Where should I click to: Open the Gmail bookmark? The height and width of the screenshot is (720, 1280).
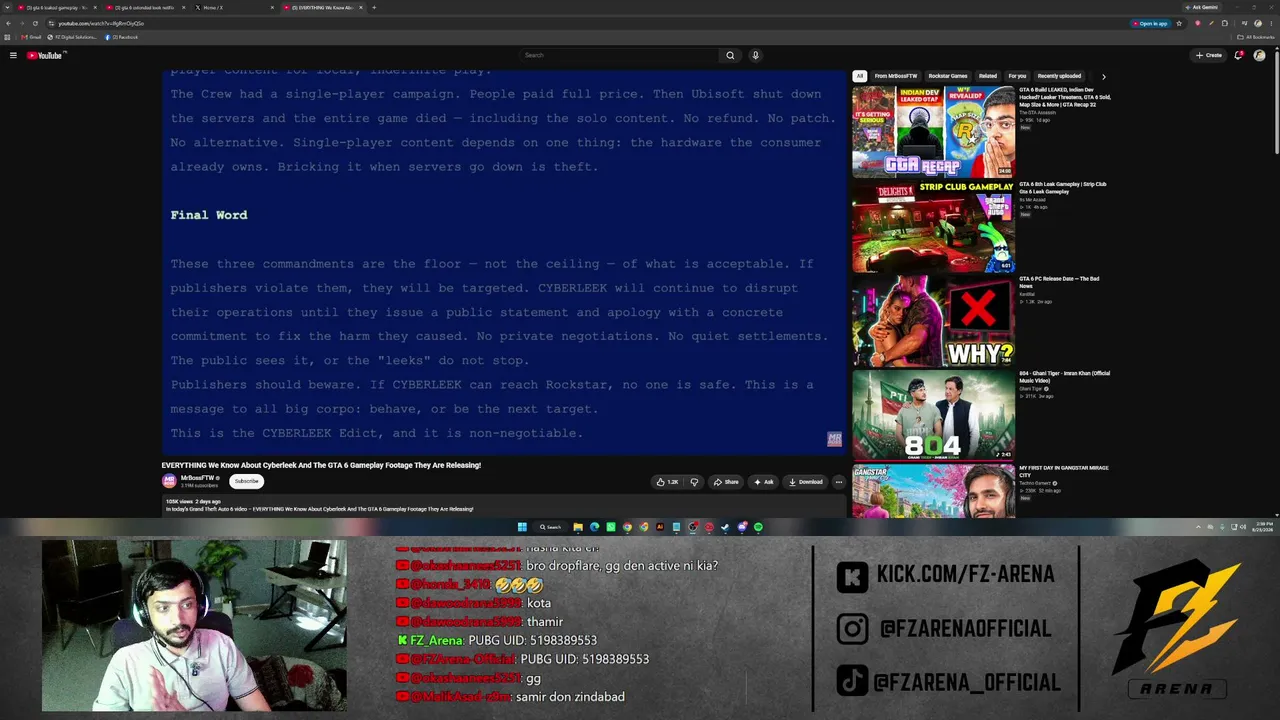click(32, 37)
